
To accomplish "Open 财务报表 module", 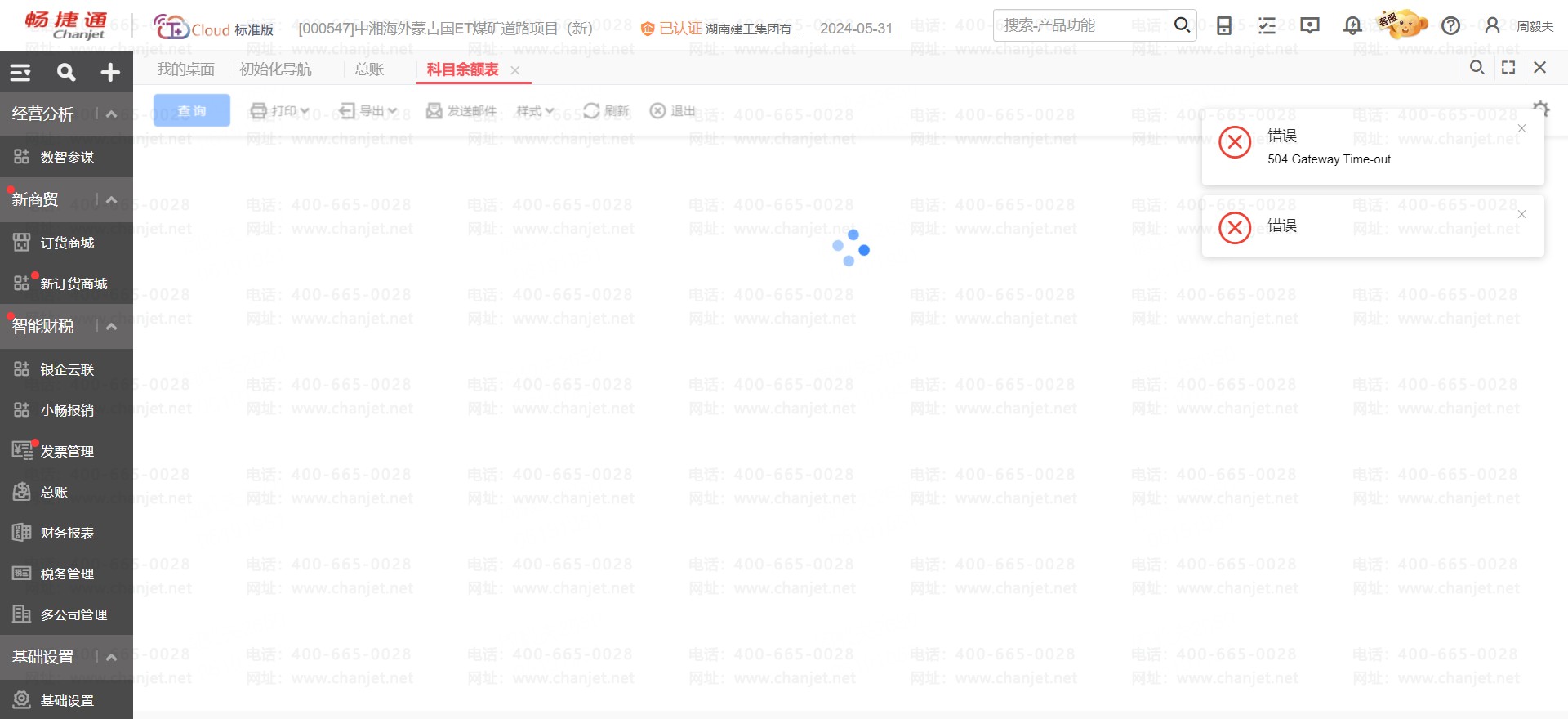I will point(66,533).
